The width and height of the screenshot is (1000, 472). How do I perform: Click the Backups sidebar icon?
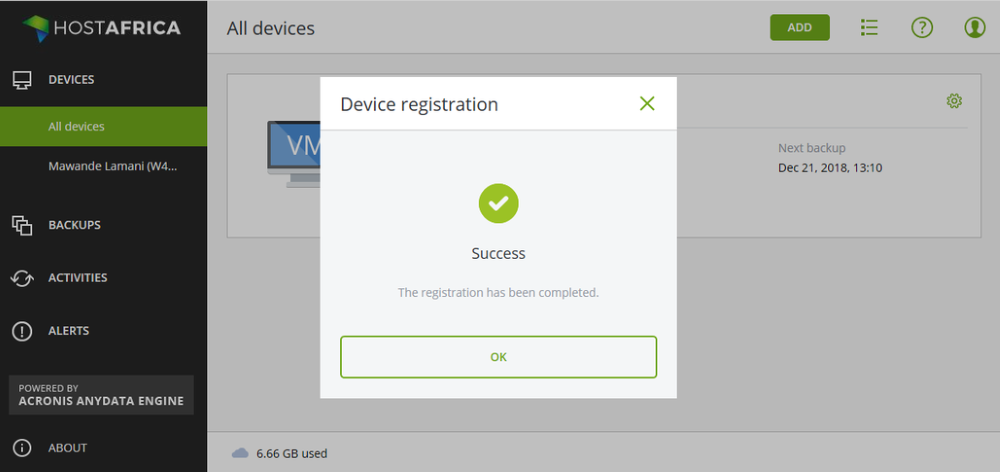coord(22,225)
